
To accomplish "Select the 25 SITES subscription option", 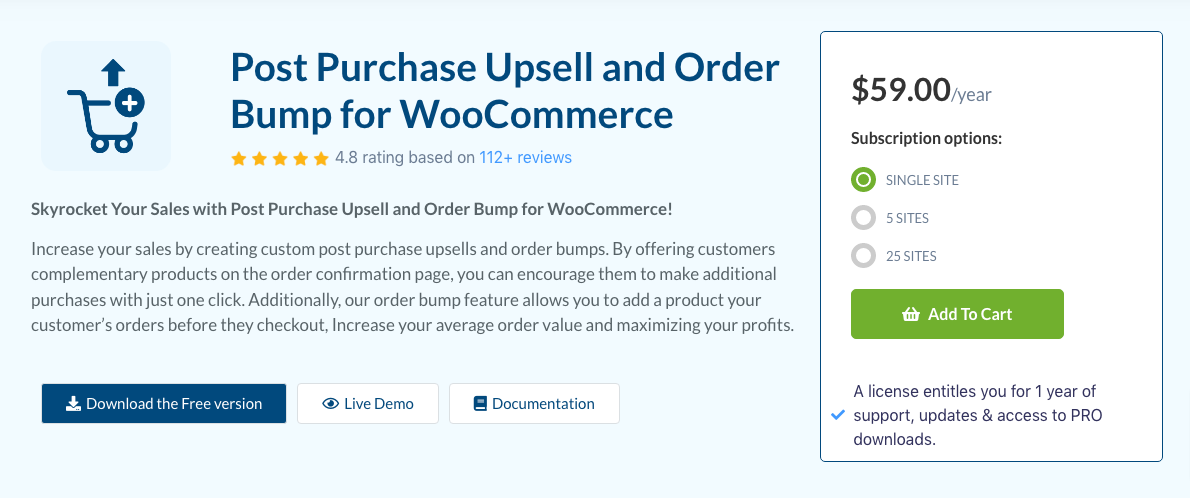I will pyautogui.click(x=863, y=255).
